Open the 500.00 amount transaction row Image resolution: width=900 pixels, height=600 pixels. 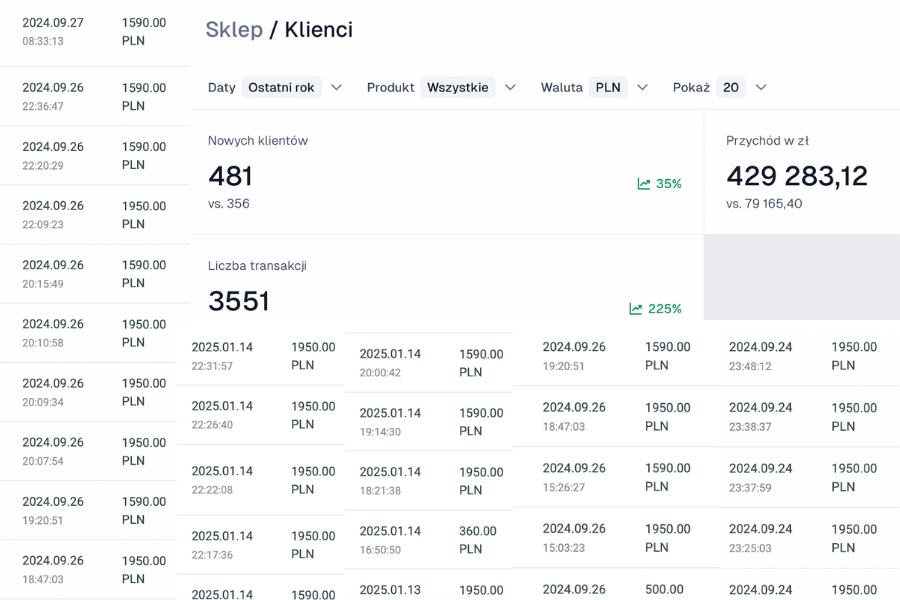click(x=615, y=588)
